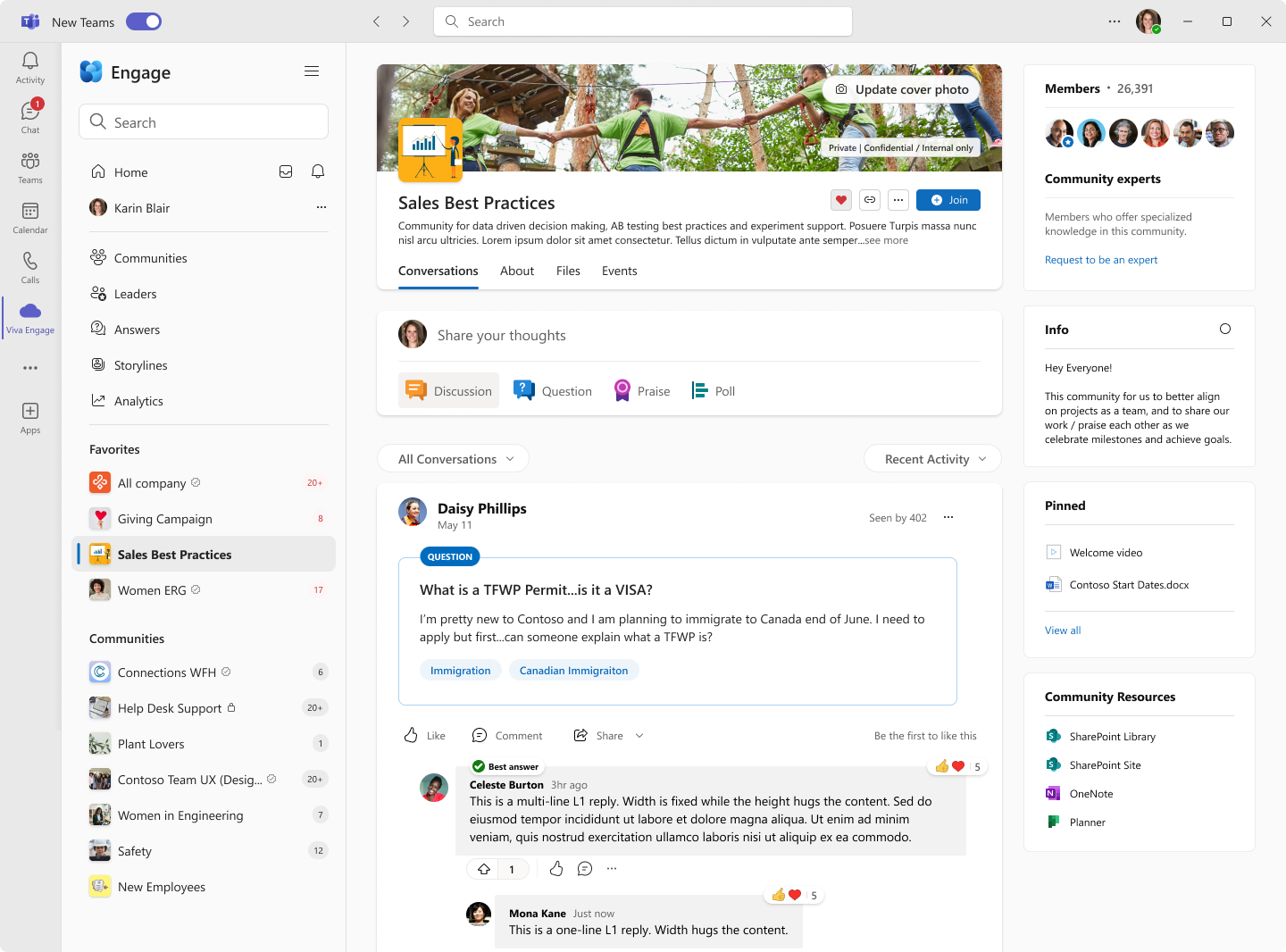Open the Canadian Immigraiton topic tag

coord(573,671)
